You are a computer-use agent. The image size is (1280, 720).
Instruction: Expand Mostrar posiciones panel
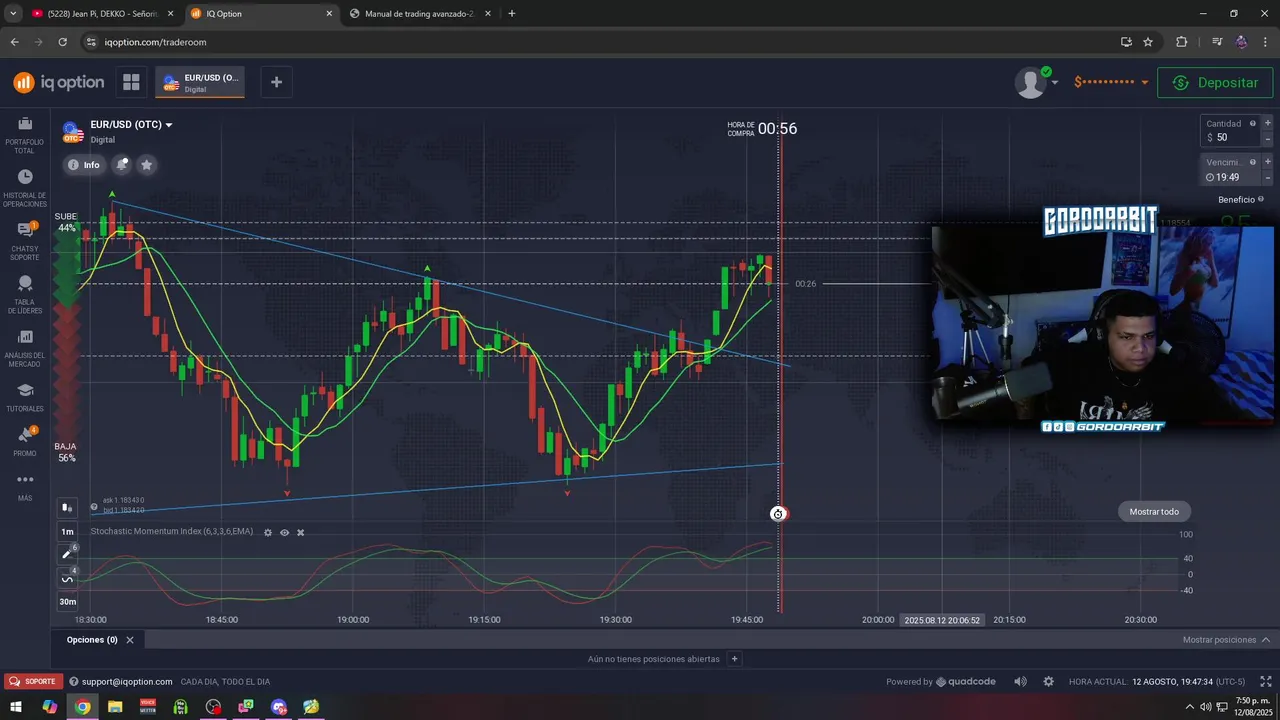pyautogui.click(x=1226, y=640)
